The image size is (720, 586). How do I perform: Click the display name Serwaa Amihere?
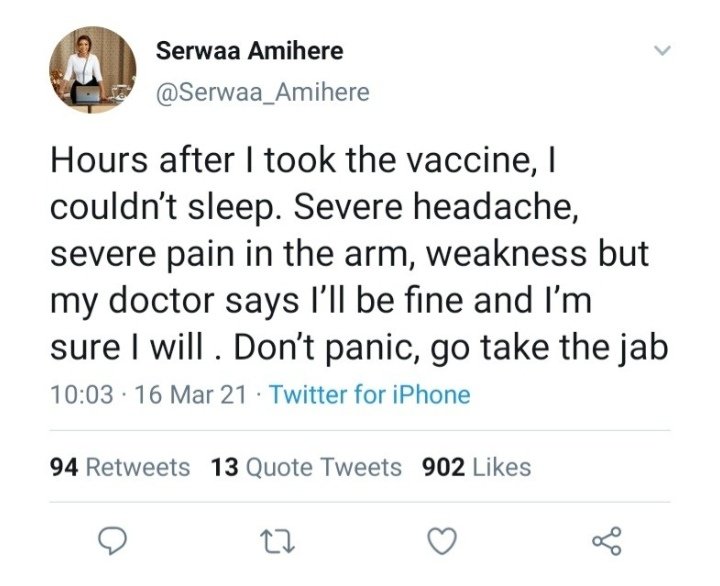click(247, 51)
